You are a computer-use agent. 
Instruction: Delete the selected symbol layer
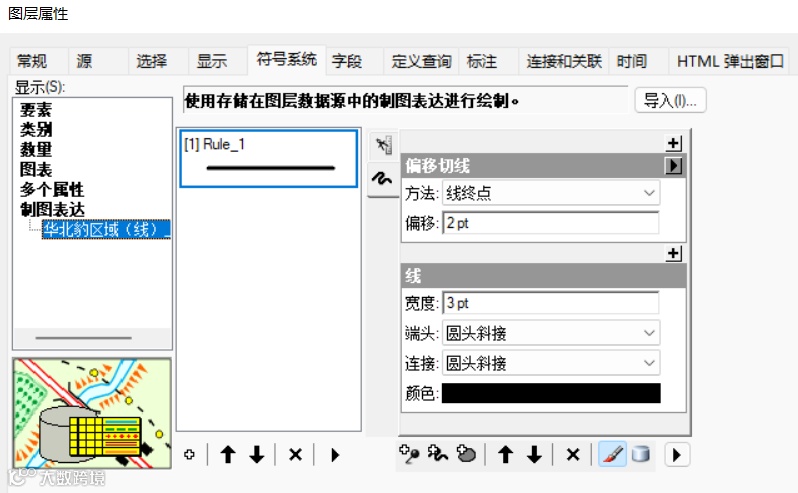573,454
